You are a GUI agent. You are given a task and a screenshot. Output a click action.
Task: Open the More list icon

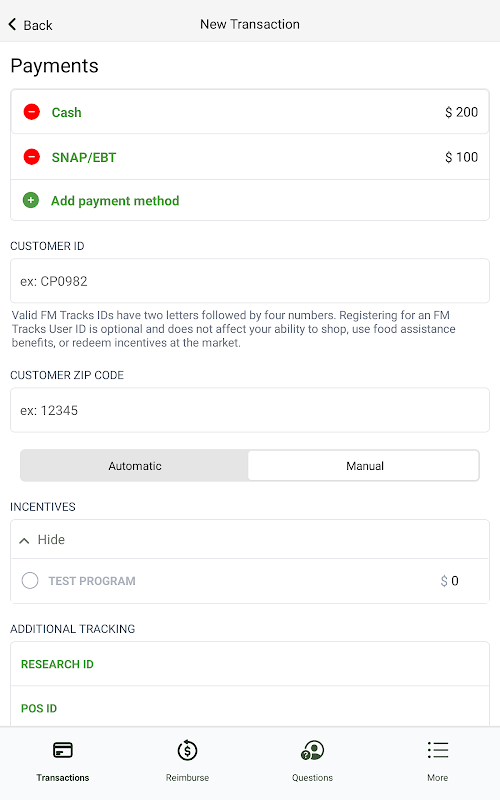(438, 750)
